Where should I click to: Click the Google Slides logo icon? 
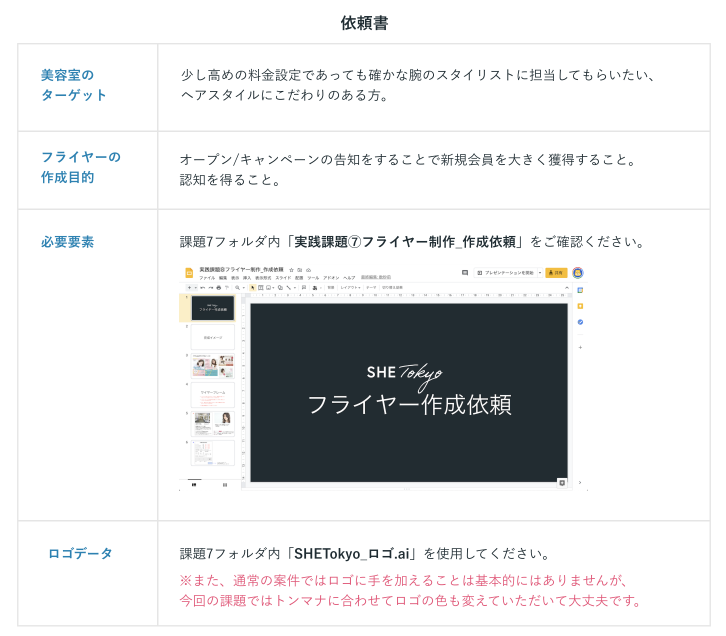point(188,272)
